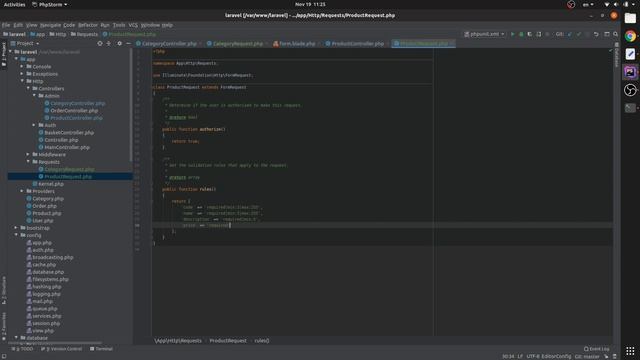This screenshot has height=360, width=640.
Task: Open the Tools menu
Action: pyautogui.click(x=119, y=25)
